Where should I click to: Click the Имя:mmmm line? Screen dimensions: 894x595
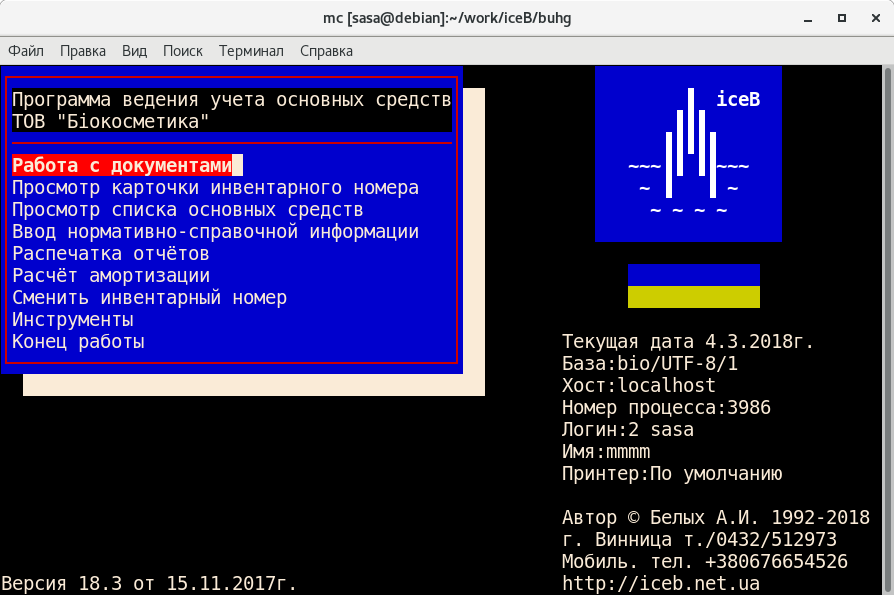coord(606,452)
